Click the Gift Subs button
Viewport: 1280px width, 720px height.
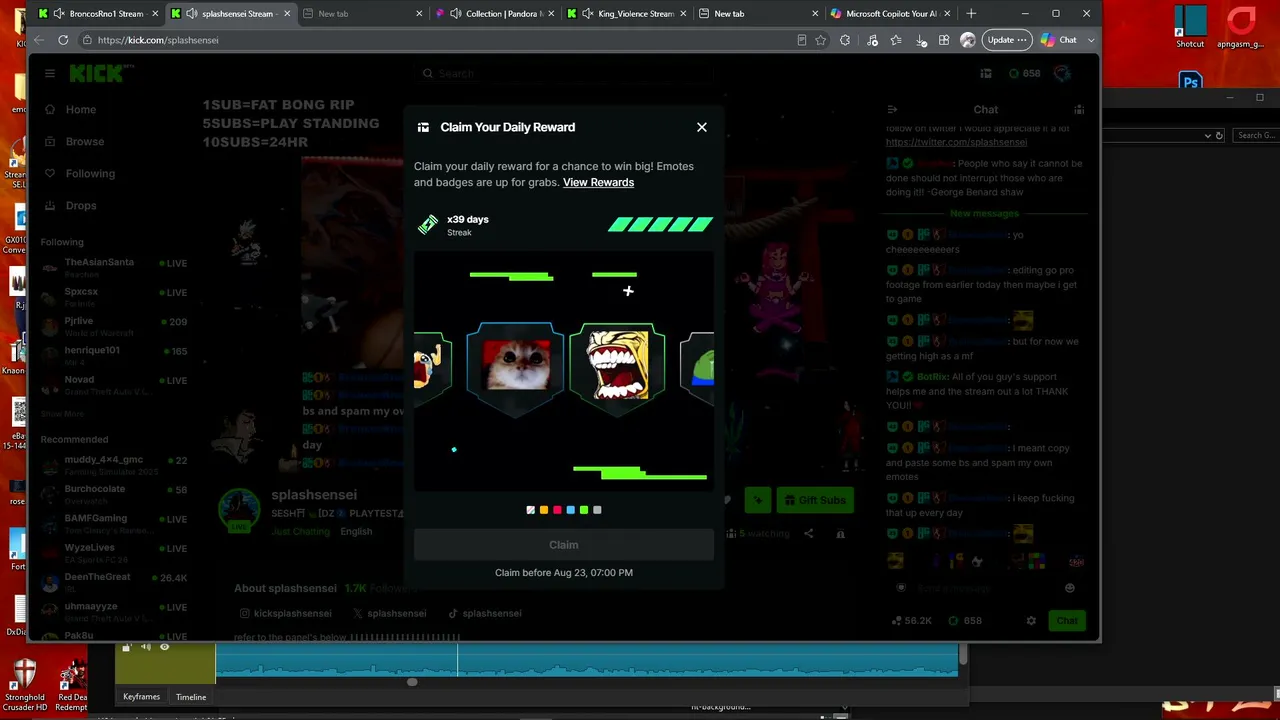(813, 500)
